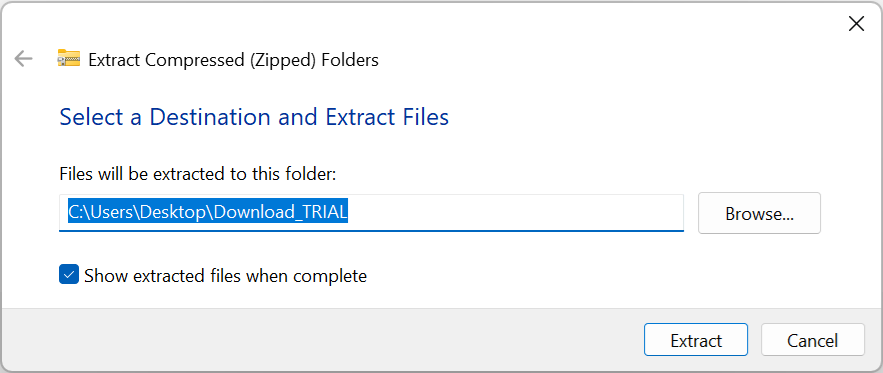Click the destination folder path field
The image size is (883, 373).
tap(371, 212)
